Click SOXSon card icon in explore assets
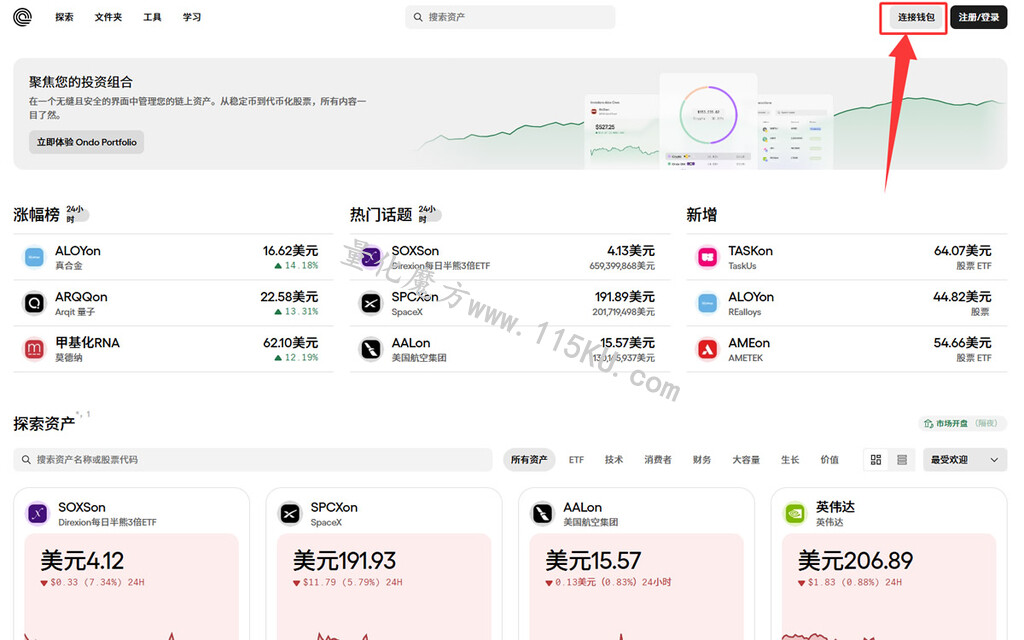The height and width of the screenshot is (640, 1024). [38, 514]
